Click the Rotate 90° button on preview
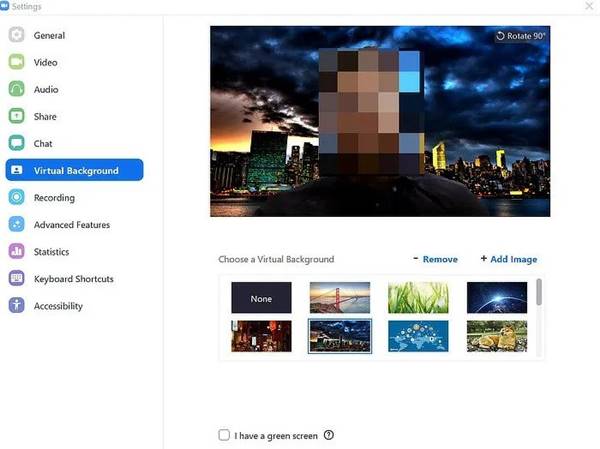600x449 pixels. 520,36
